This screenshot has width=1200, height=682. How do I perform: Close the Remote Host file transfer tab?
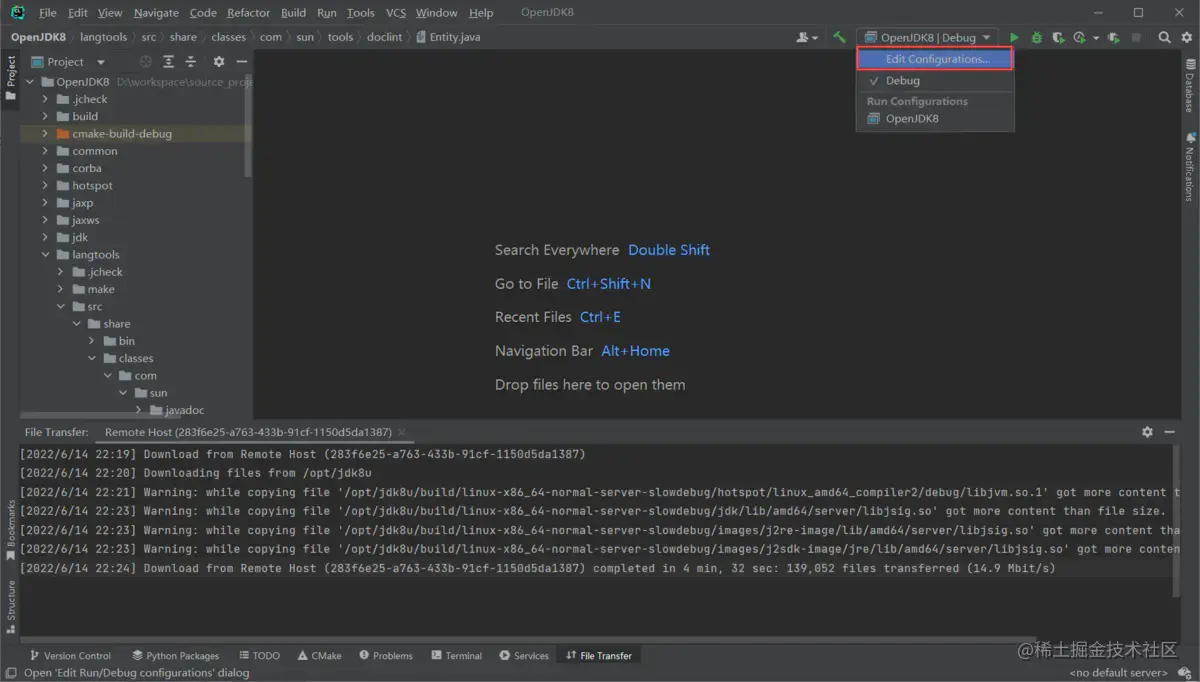[402, 432]
